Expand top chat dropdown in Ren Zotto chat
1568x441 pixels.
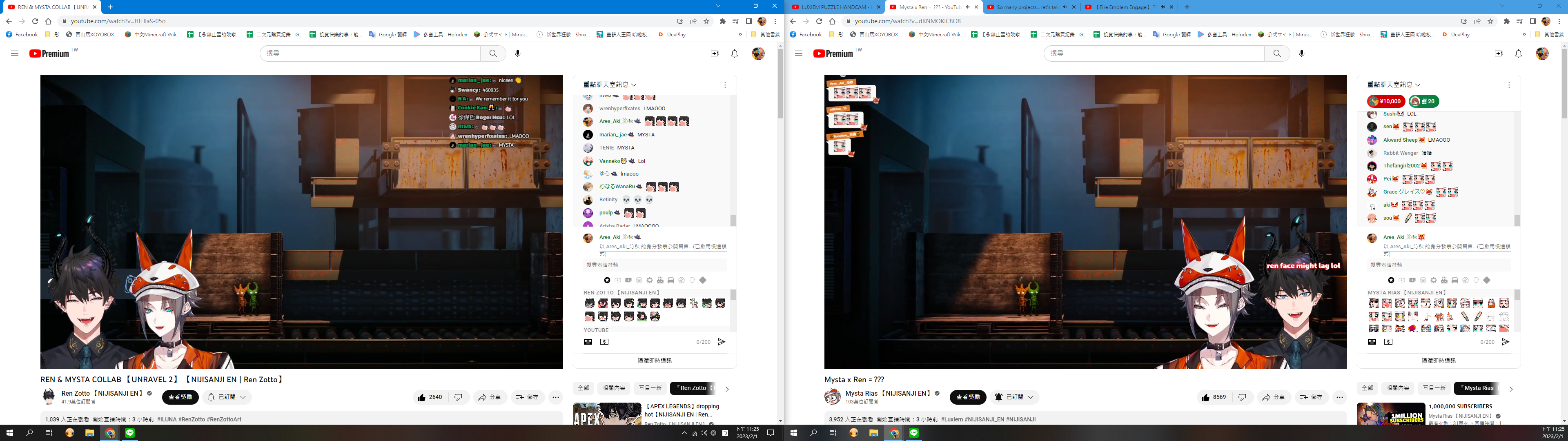click(x=610, y=85)
